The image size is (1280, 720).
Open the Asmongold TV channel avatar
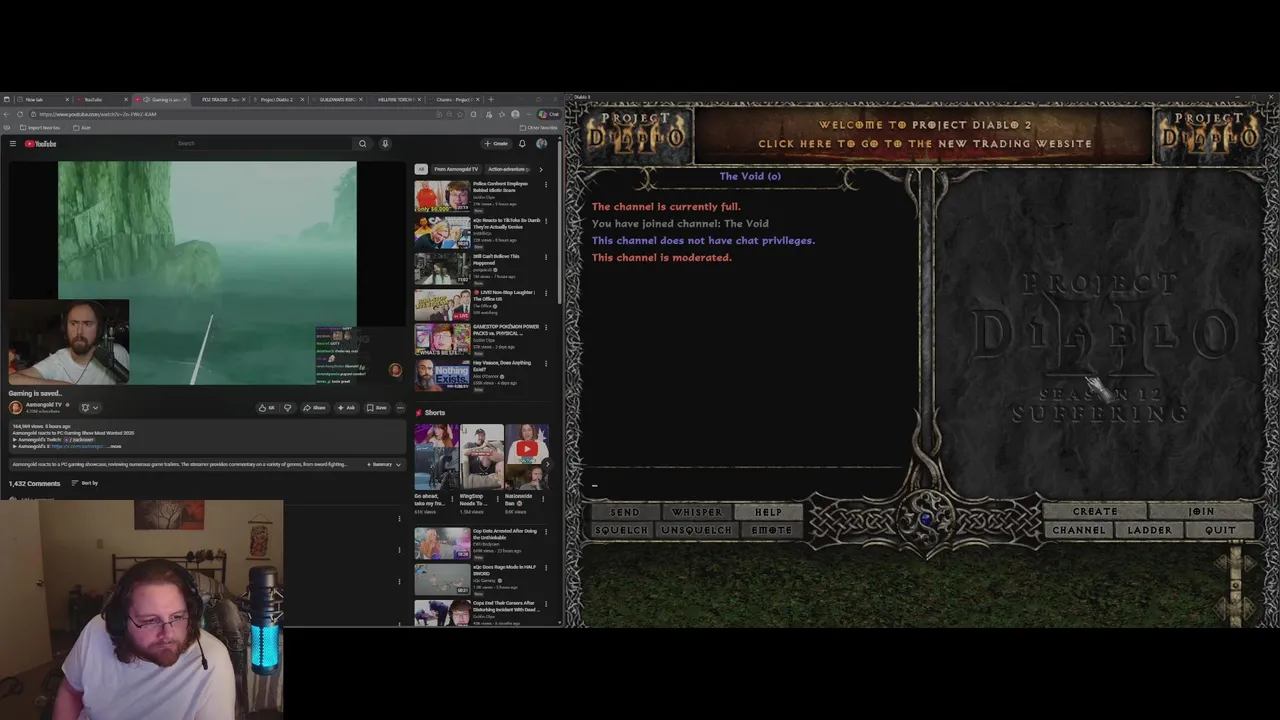(15, 407)
